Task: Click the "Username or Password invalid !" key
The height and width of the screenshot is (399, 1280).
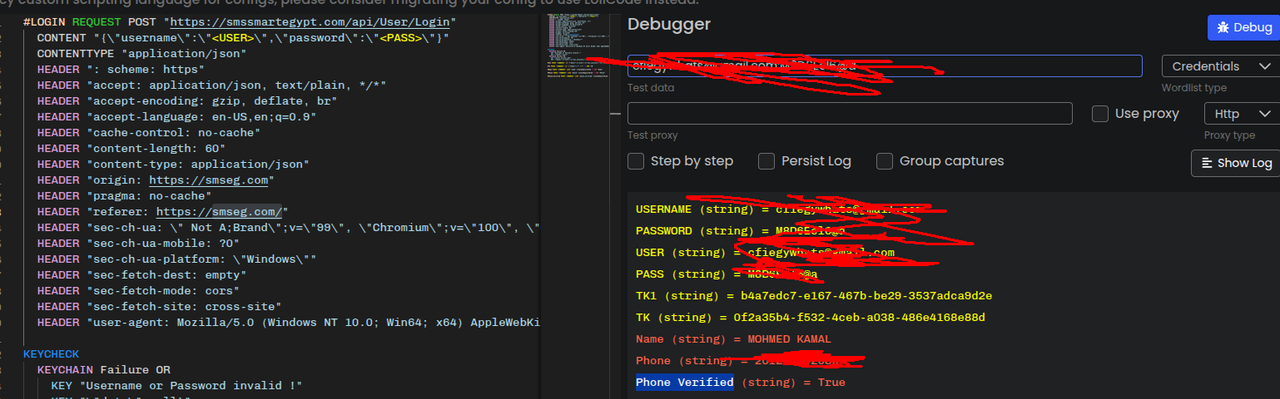Action: point(176,386)
